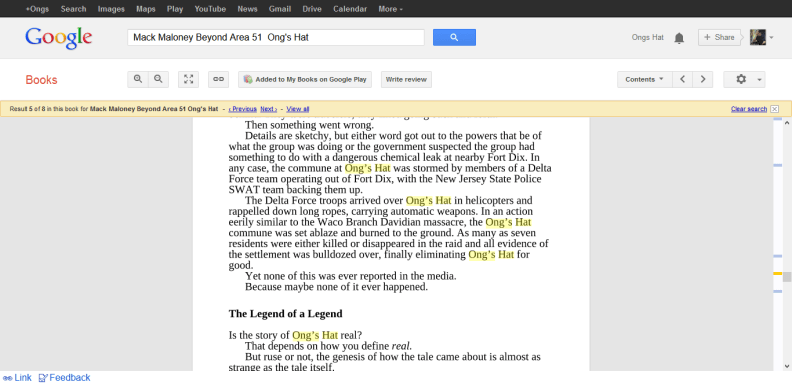
Task: Click the Ongs Hat account name
Action: coord(648,37)
